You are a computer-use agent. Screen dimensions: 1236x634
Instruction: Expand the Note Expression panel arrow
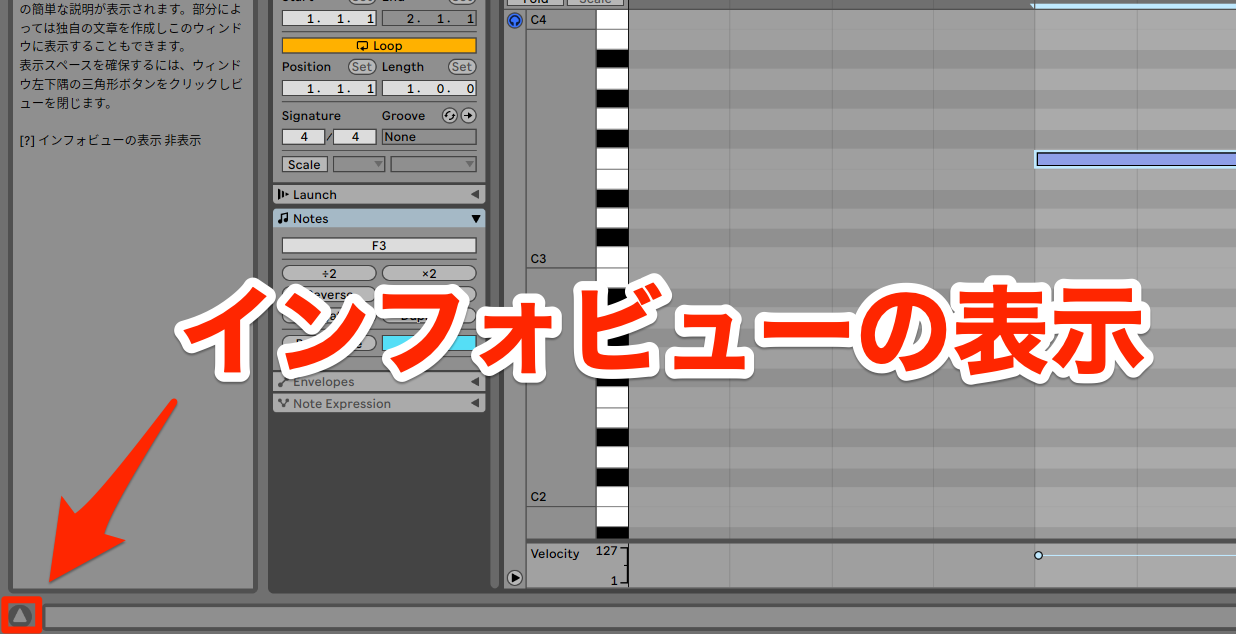[x=475, y=404]
